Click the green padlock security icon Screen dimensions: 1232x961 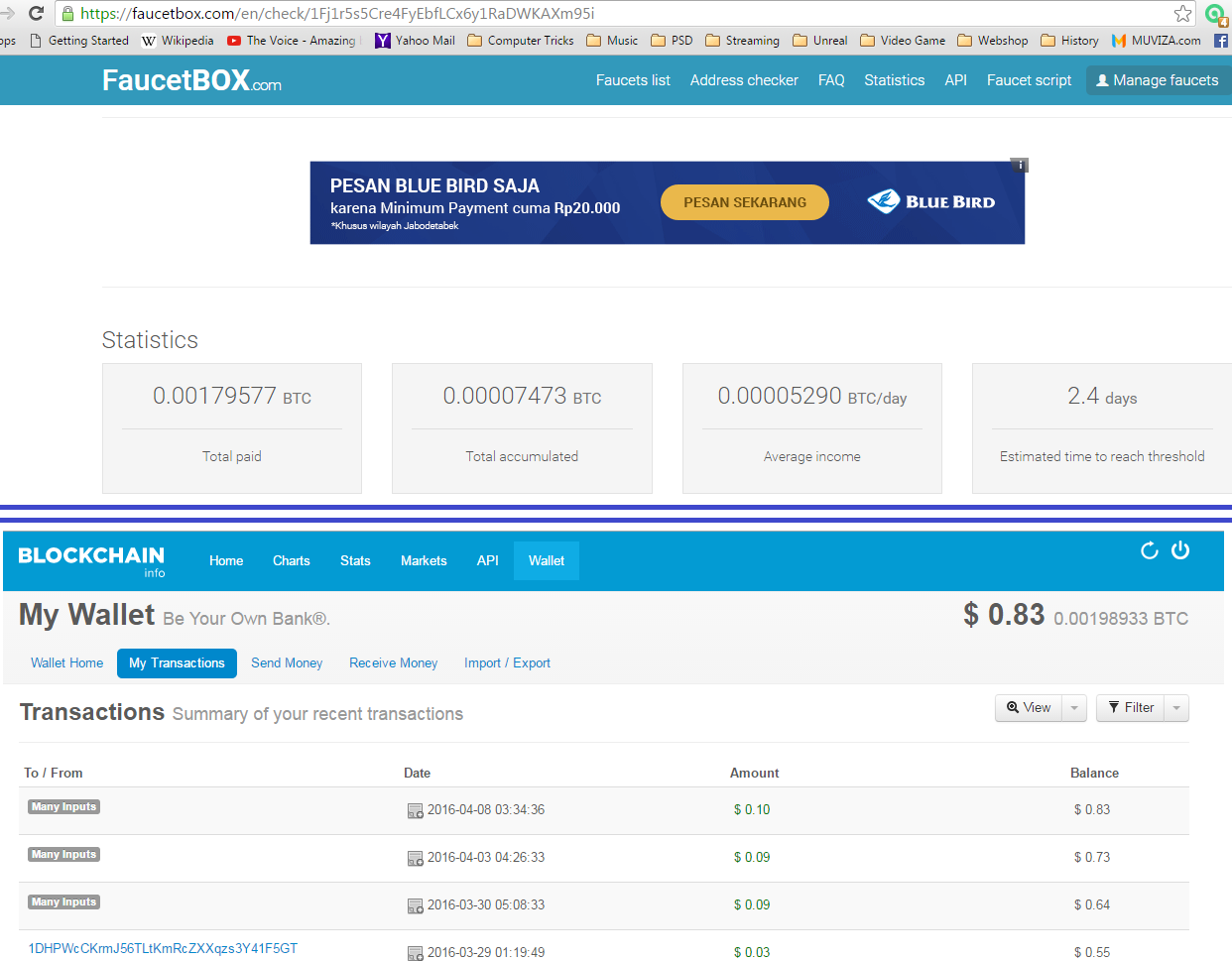pyautogui.click(x=67, y=14)
